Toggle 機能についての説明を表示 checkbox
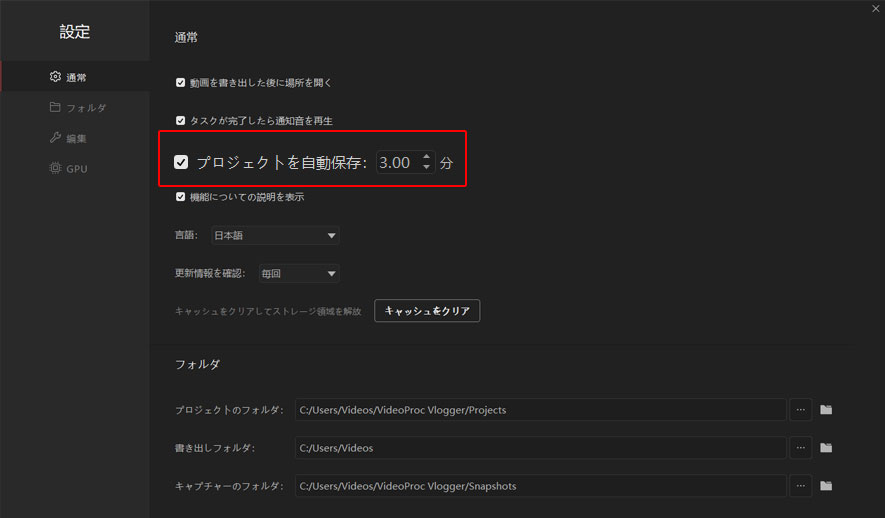Image resolution: width=885 pixels, height=518 pixels. (x=181, y=196)
